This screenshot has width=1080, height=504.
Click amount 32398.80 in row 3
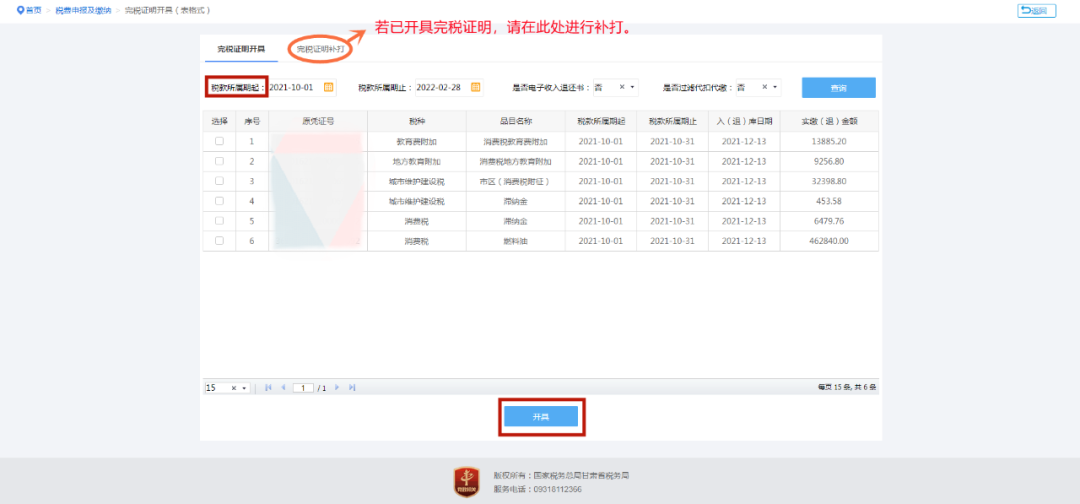coord(829,181)
